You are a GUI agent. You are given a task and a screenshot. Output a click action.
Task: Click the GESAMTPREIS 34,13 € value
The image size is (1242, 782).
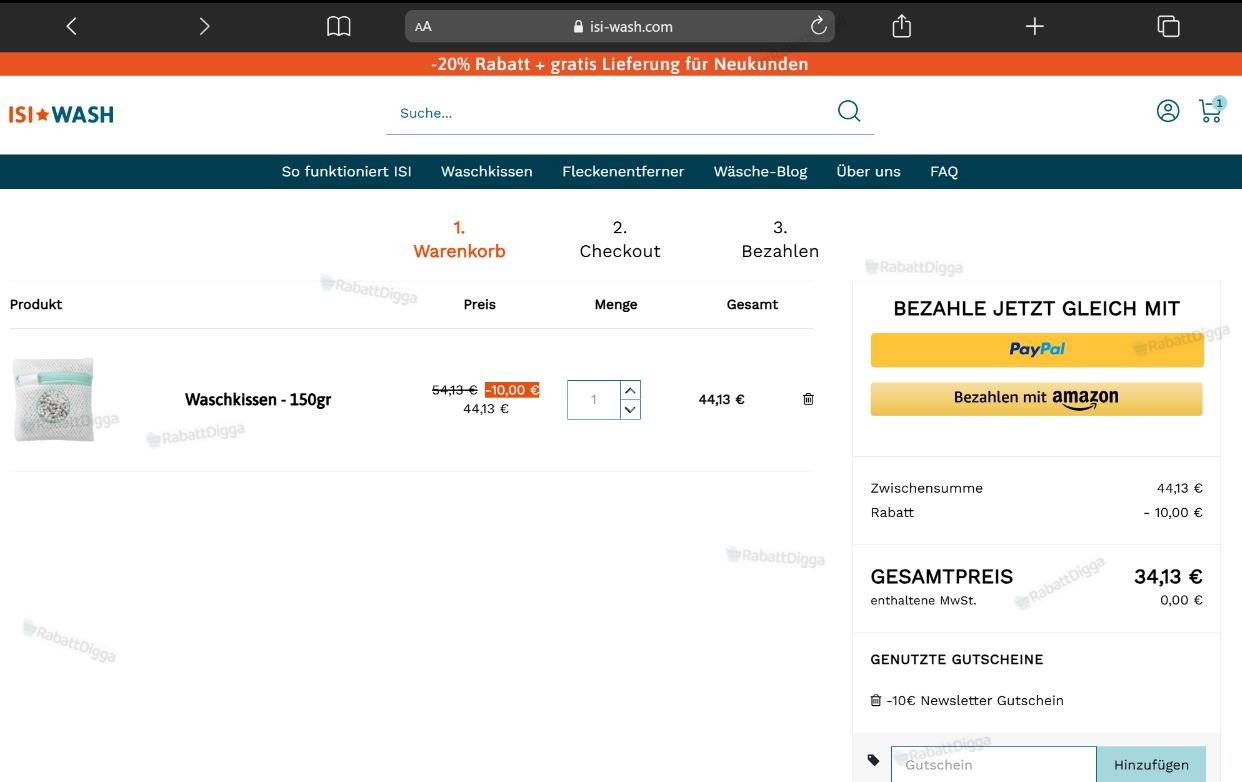click(x=1168, y=576)
